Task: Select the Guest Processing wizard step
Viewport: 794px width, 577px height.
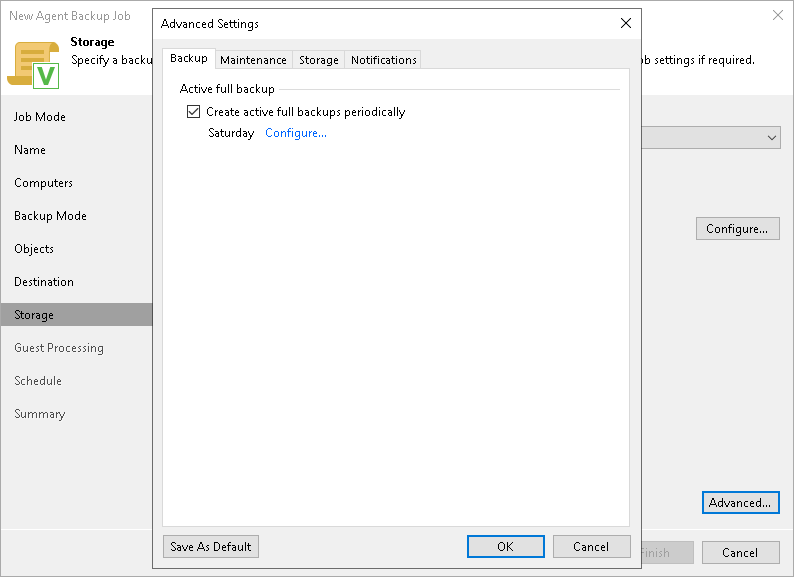Action: [x=59, y=348]
